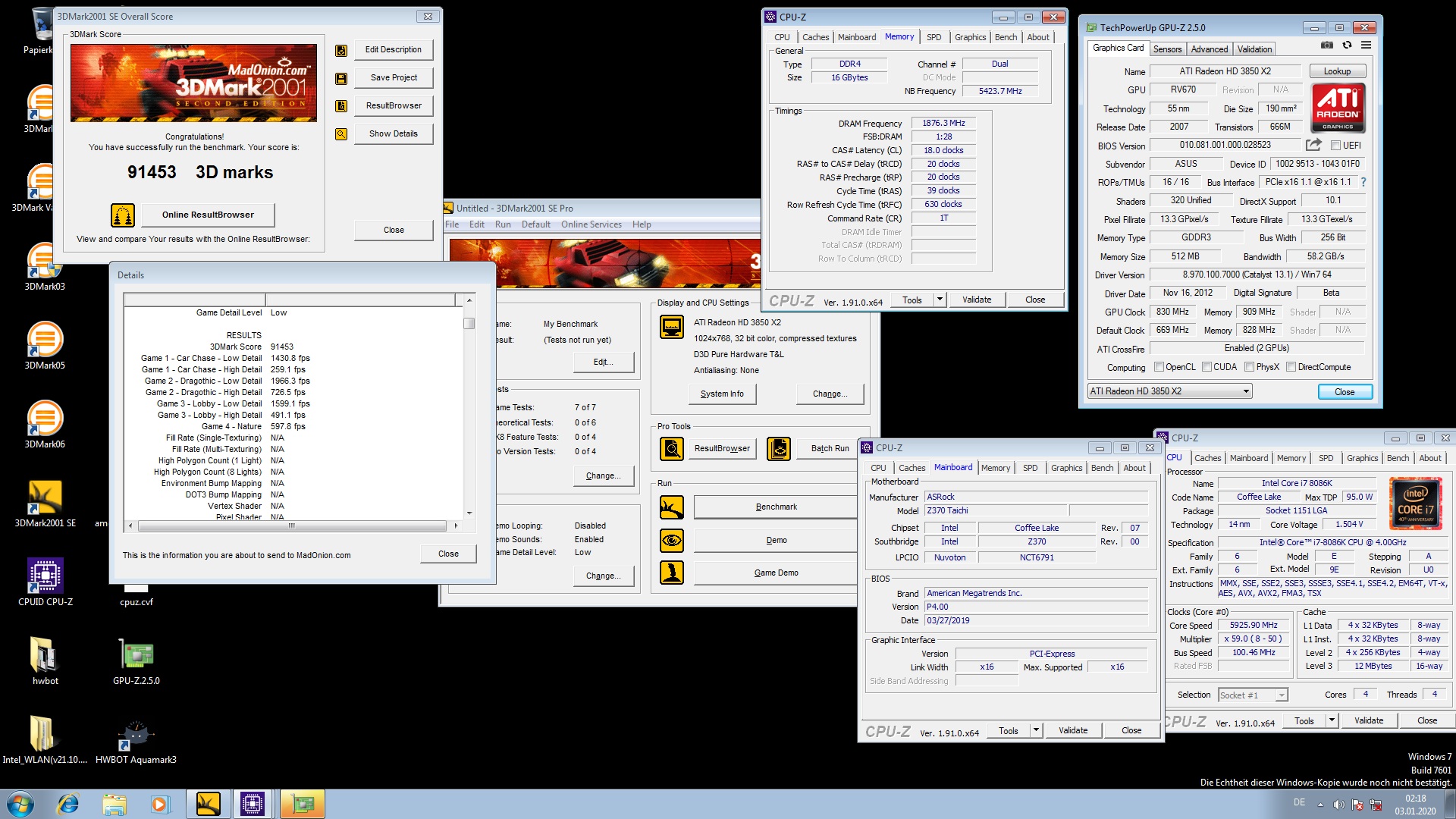
Task: Click the Batch Run icon
Action: [779, 449]
